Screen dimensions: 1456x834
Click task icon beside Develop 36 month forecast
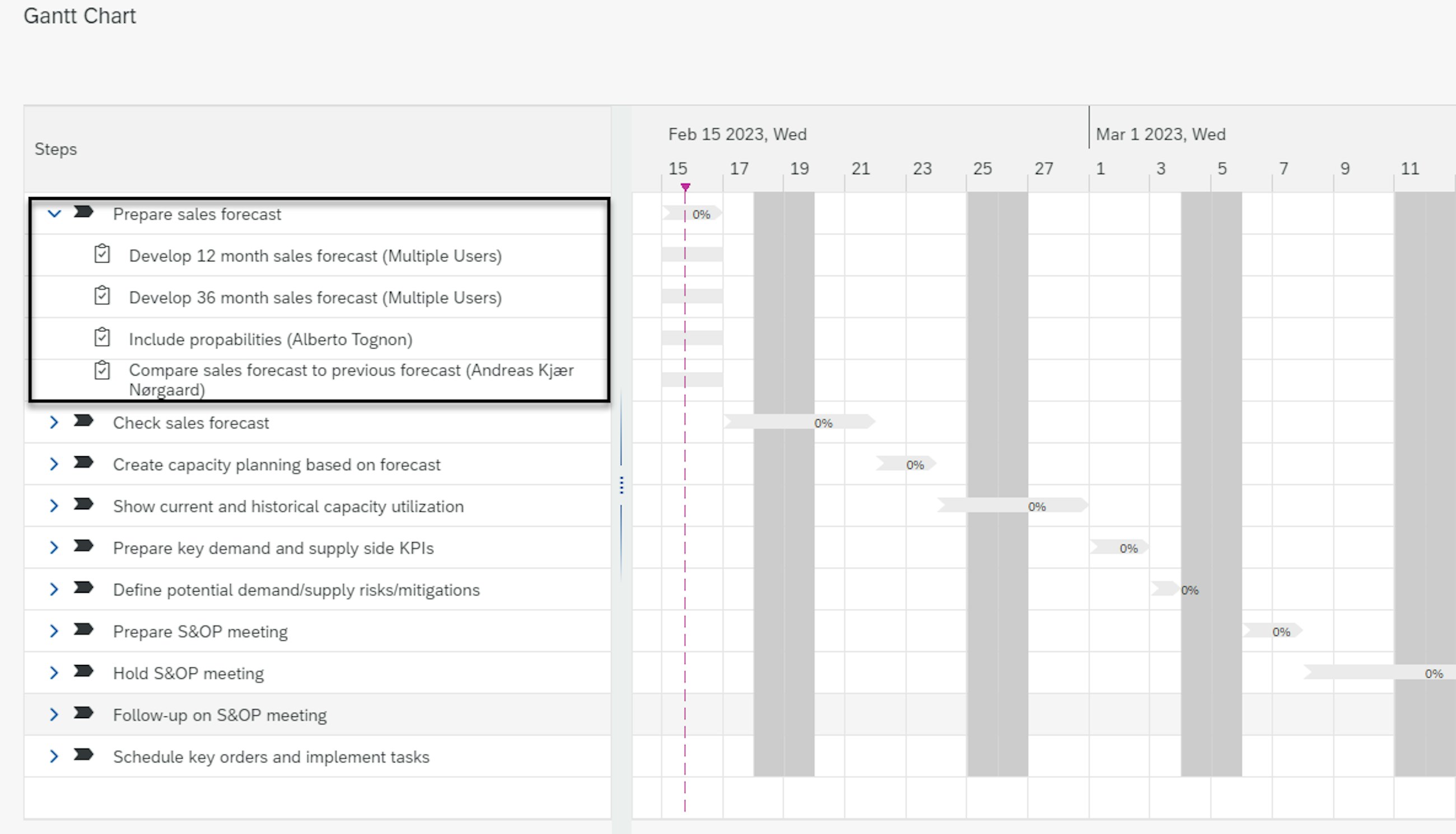(102, 296)
